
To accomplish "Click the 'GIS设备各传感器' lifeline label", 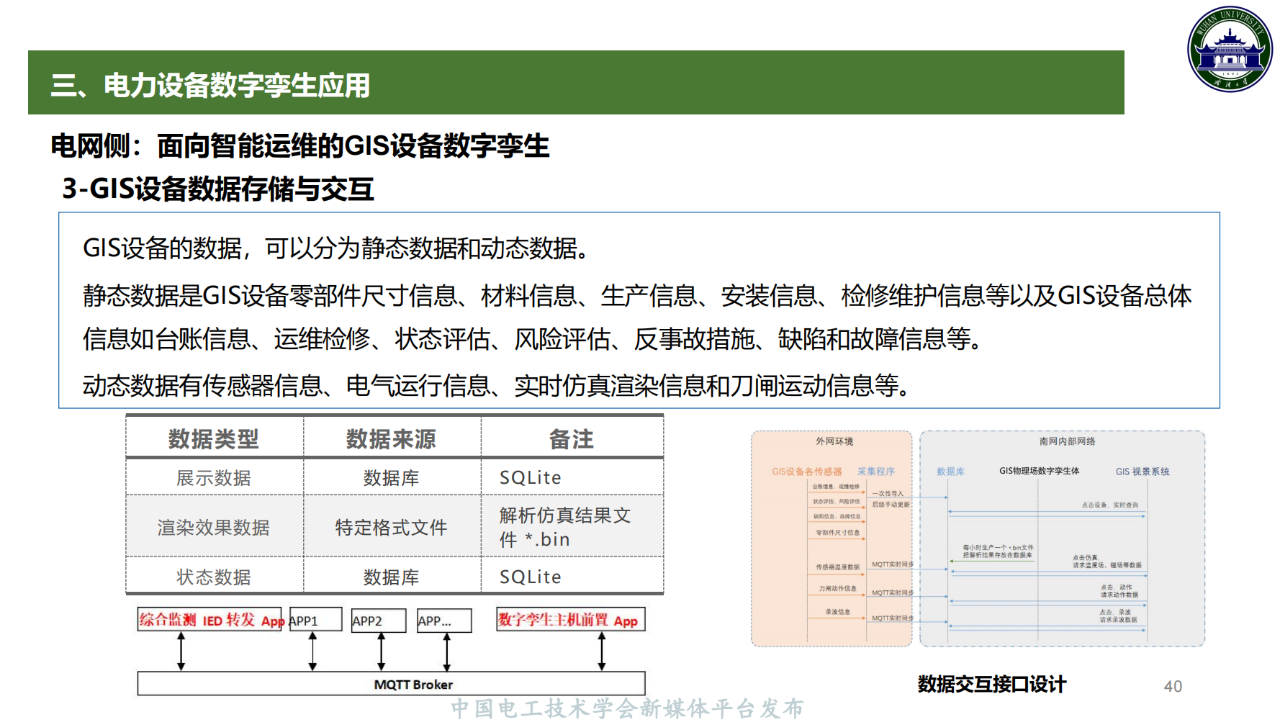I will coord(807,471).
